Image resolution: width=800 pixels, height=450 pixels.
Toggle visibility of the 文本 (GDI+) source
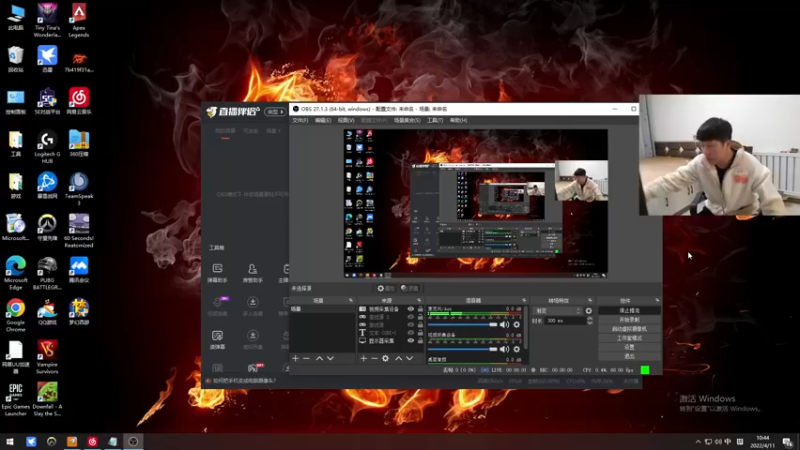click(410, 333)
